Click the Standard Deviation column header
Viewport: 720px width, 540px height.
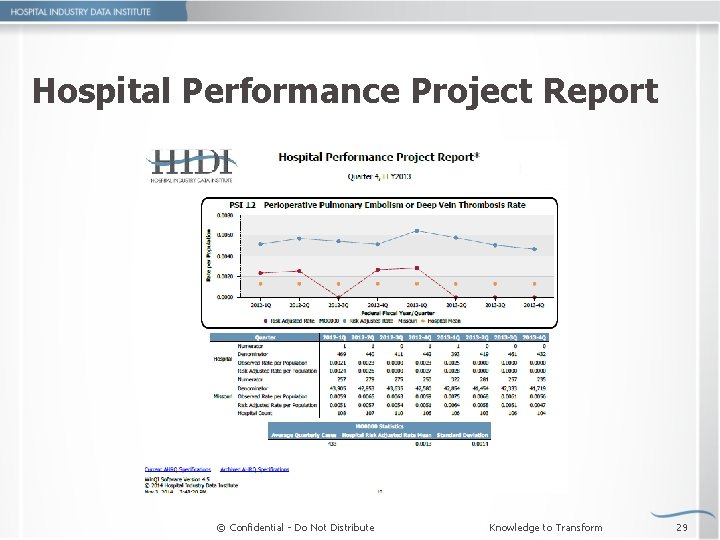pyautogui.click(x=463, y=435)
